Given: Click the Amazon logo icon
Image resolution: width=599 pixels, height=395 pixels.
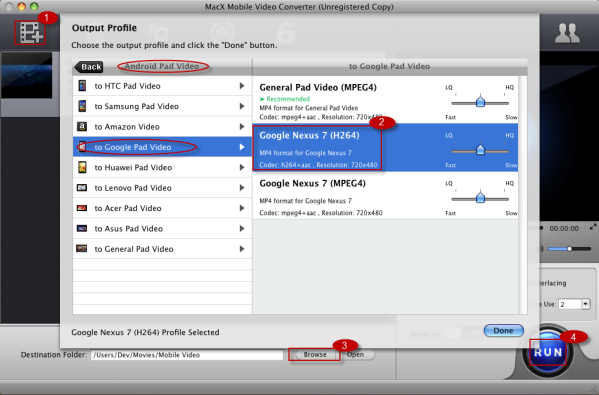Looking at the screenshot, I should [x=82, y=126].
